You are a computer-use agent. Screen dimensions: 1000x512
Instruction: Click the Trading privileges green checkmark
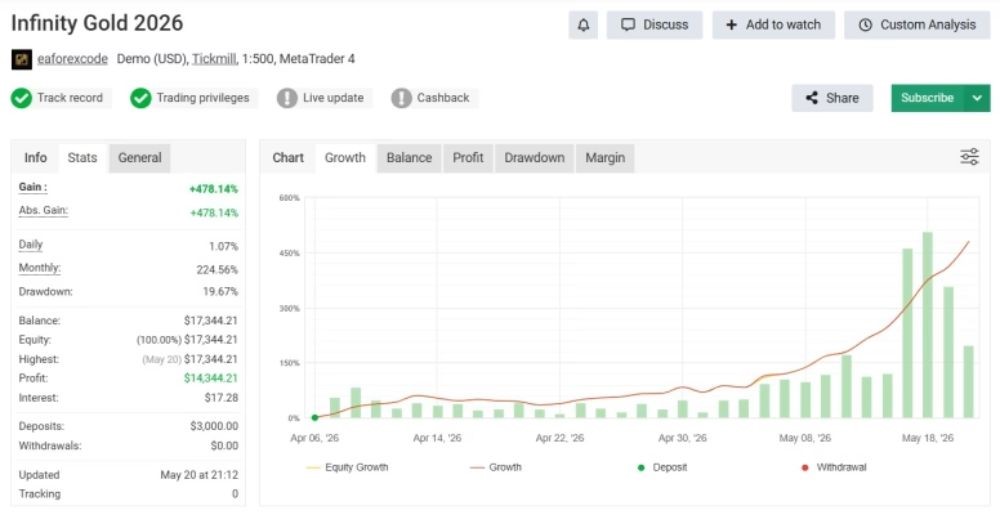click(x=140, y=98)
